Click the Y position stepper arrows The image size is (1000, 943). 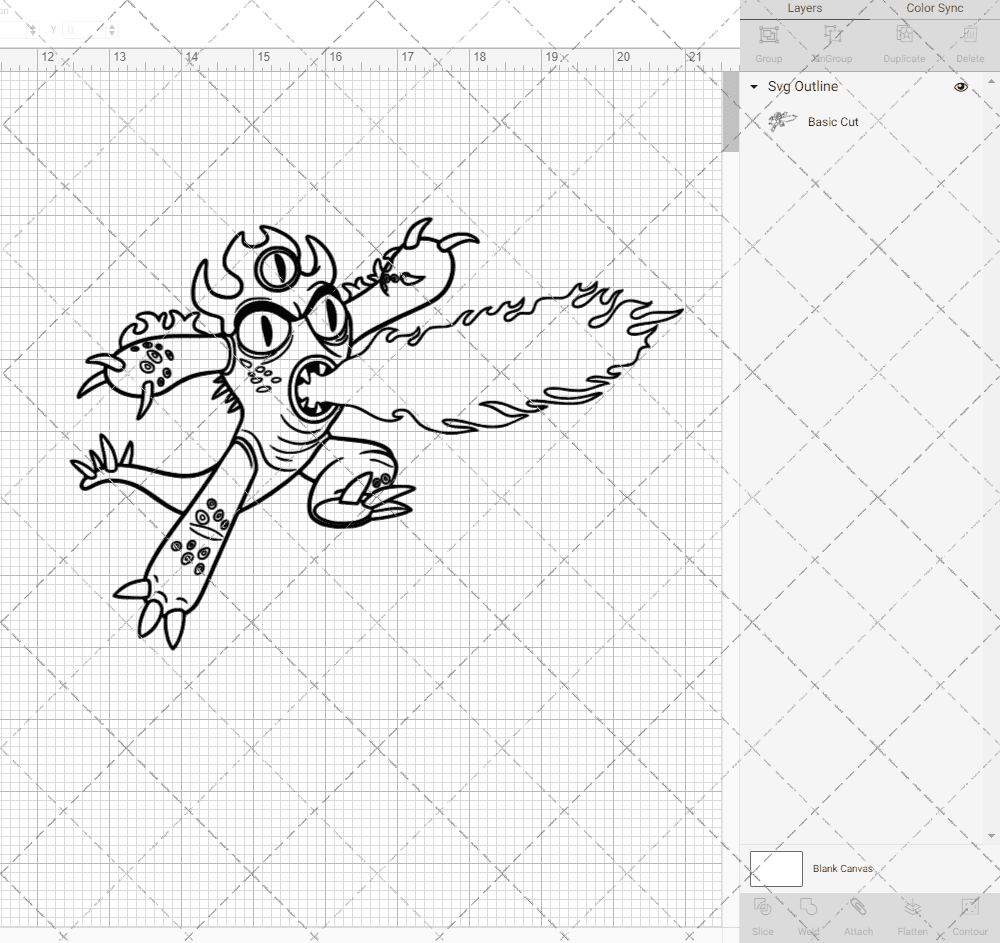(x=112, y=30)
